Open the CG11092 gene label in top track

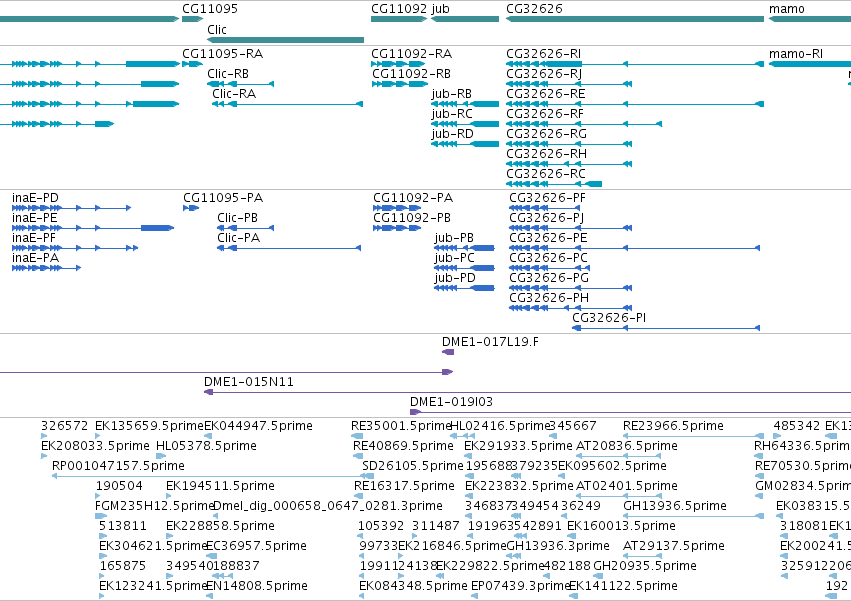(399, 9)
